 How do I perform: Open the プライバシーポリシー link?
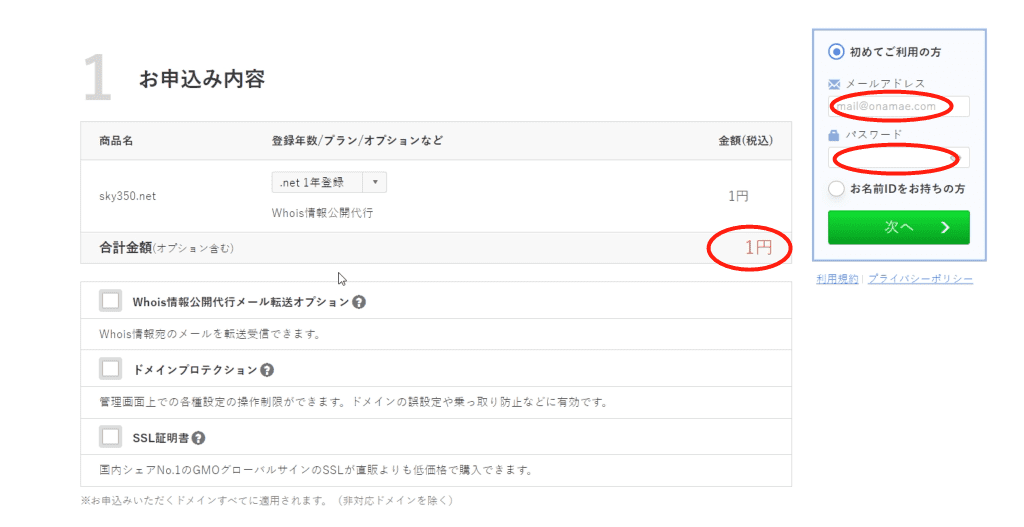click(x=919, y=279)
